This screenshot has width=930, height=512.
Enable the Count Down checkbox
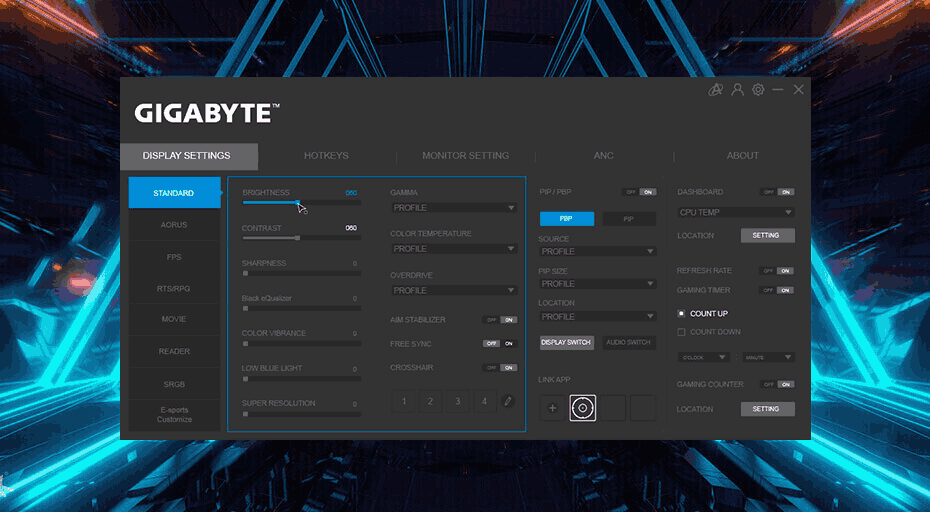682,332
